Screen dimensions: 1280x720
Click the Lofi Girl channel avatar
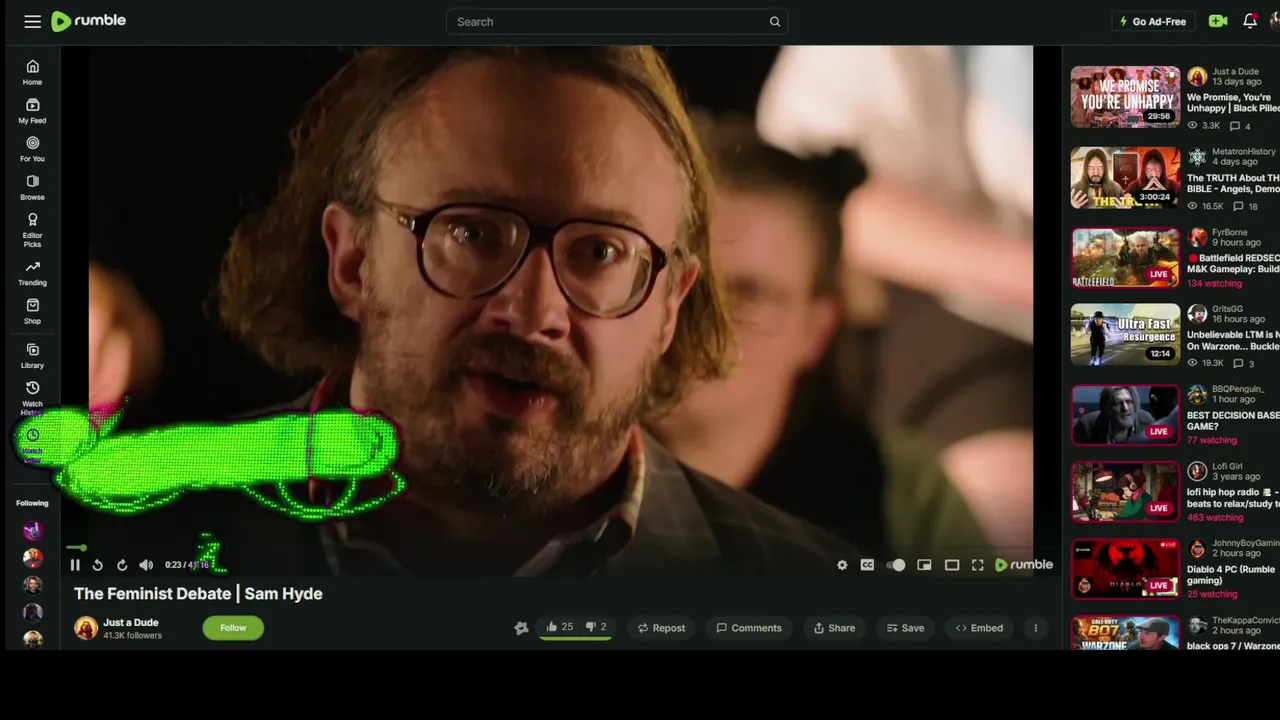(1197, 470)
